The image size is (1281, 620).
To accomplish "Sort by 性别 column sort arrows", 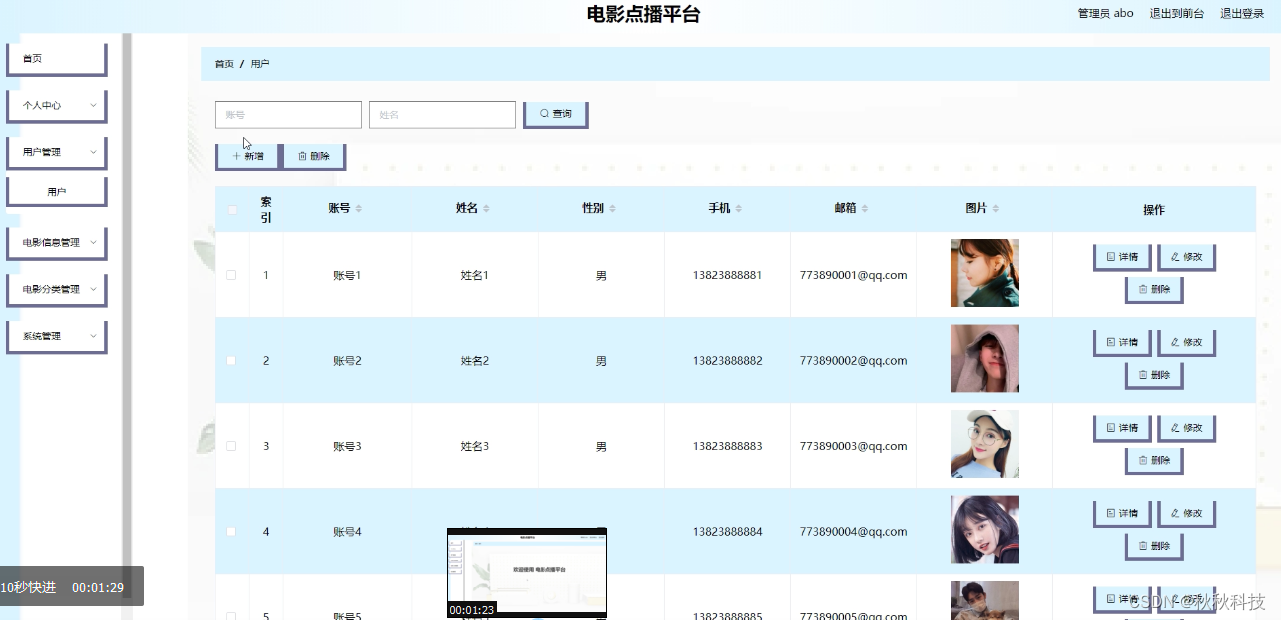I will (x=612, y=208).
